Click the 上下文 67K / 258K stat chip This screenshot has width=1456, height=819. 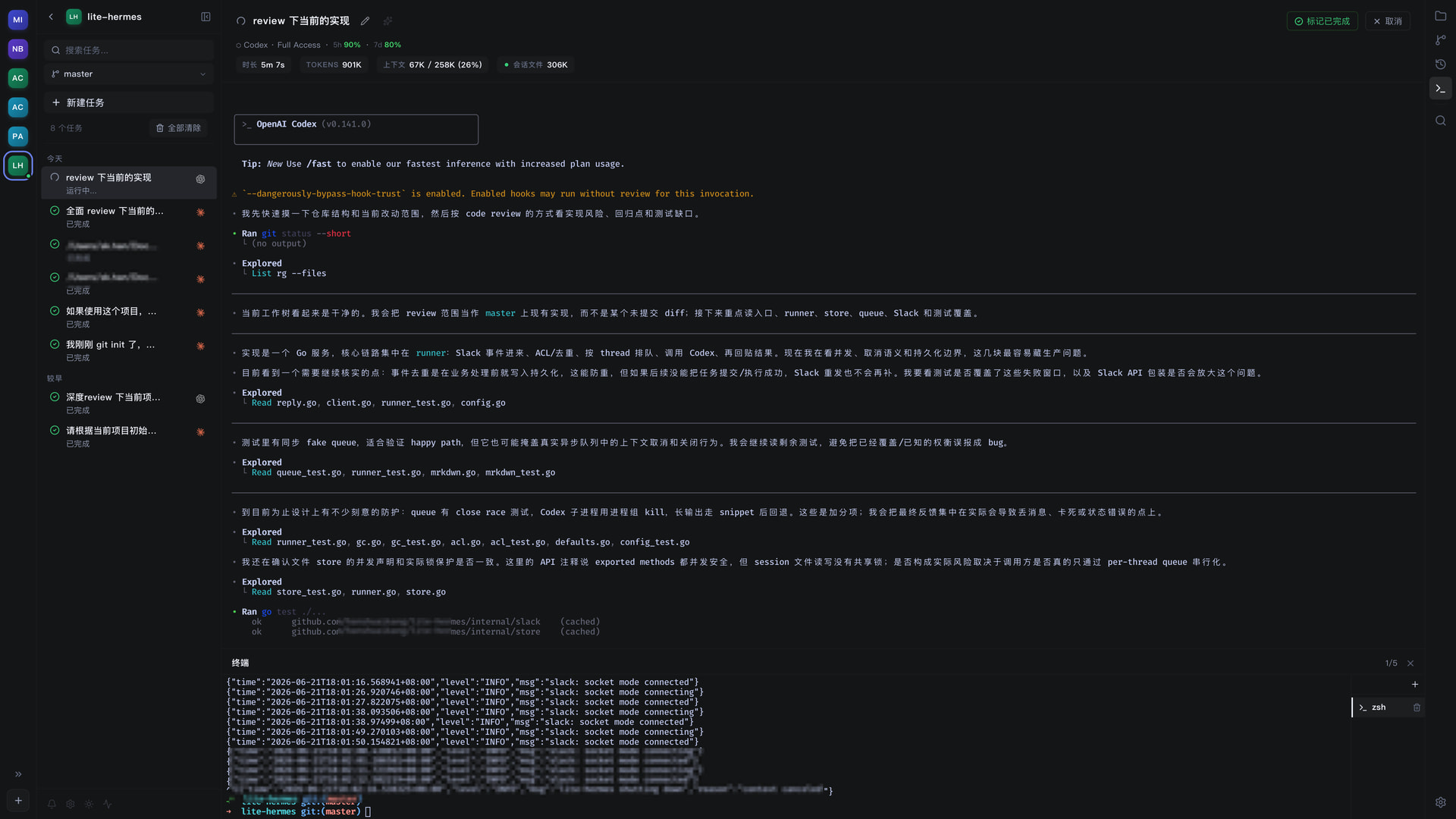[x=432, y=65]
